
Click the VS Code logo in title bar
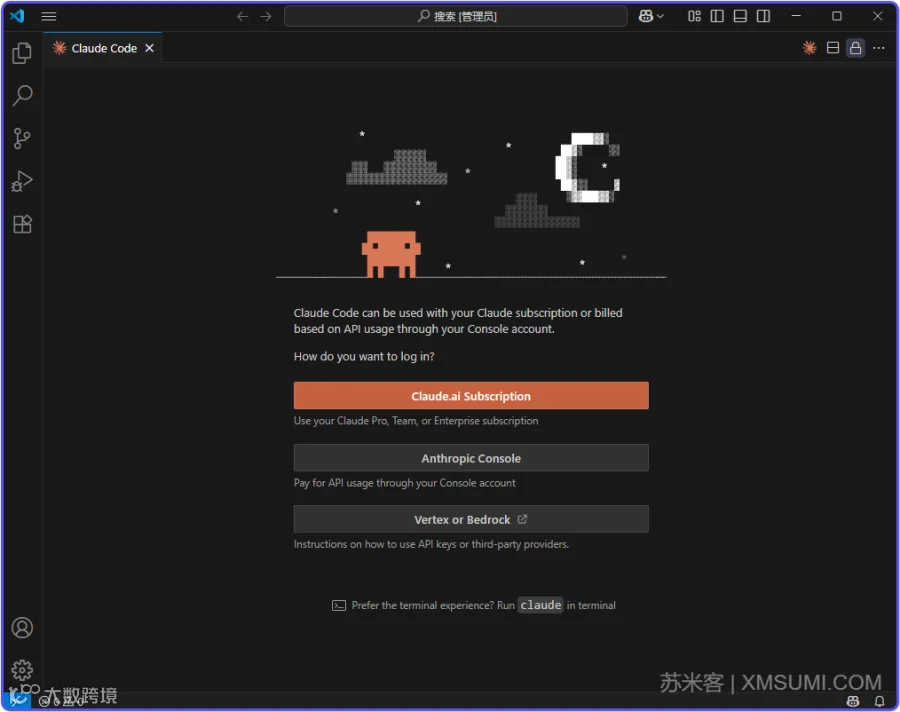17,16
